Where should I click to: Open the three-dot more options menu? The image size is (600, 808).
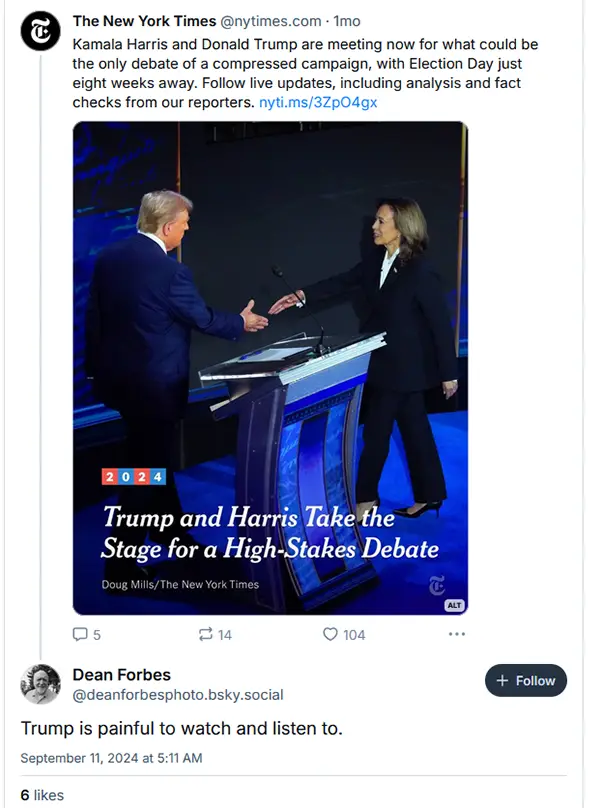(x=457, y=634)
